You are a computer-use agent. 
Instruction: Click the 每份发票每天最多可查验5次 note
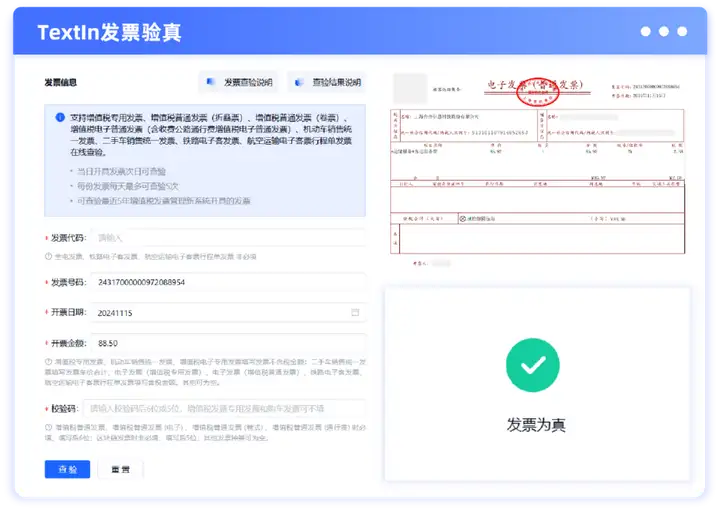coord(127,186)
